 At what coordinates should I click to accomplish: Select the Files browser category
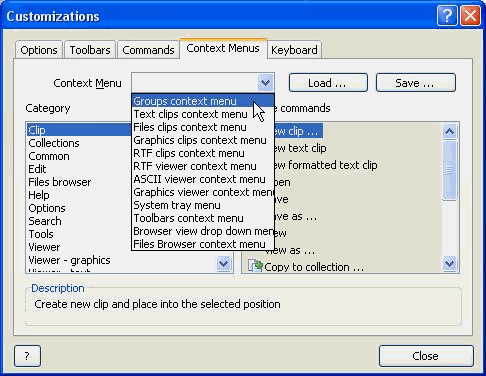(79, 182)
